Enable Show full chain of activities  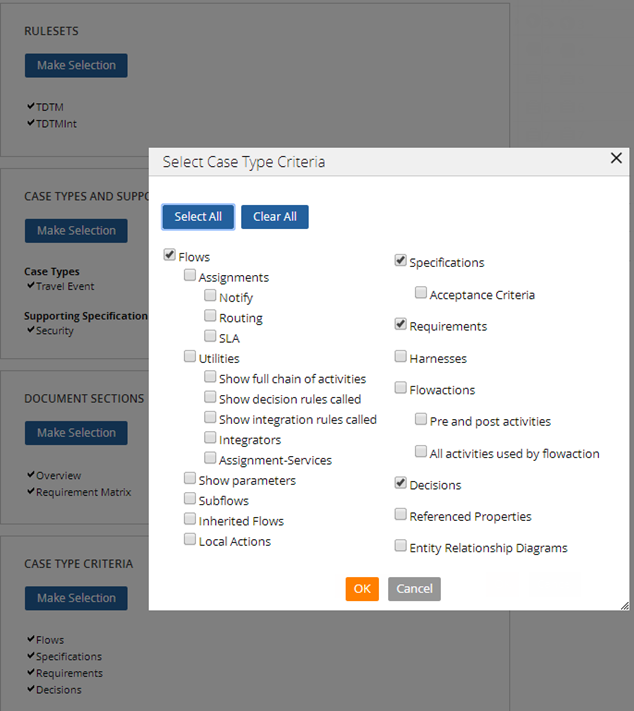pos(210,378)
